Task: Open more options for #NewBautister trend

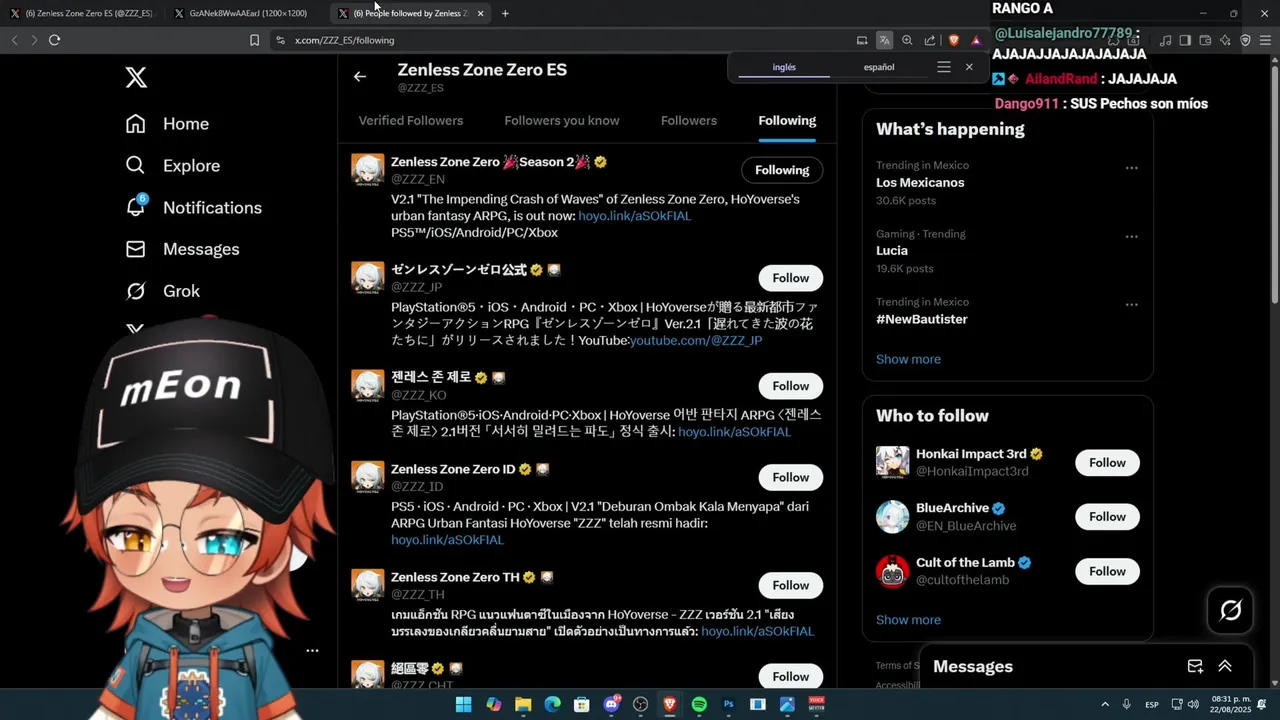Action: tap(1132, 305)
